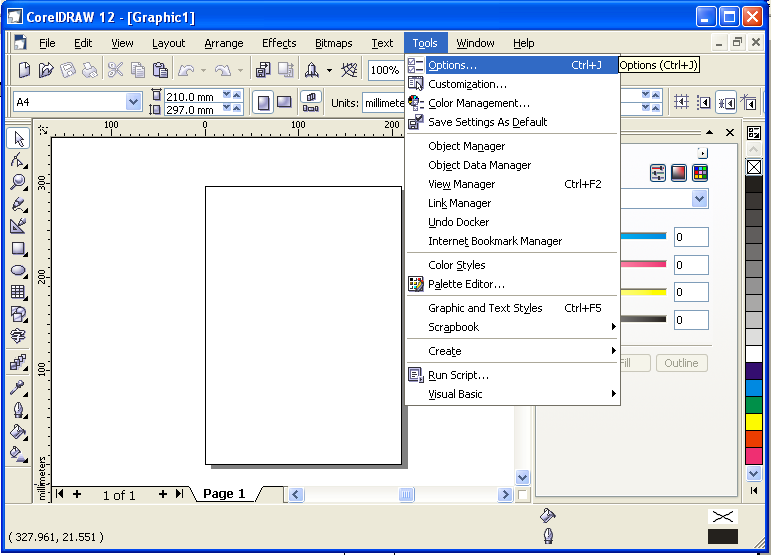The width and height of the screenshot is (771, 555).
Task: Select the color palettes button in docker
Action: pos(700,173)
